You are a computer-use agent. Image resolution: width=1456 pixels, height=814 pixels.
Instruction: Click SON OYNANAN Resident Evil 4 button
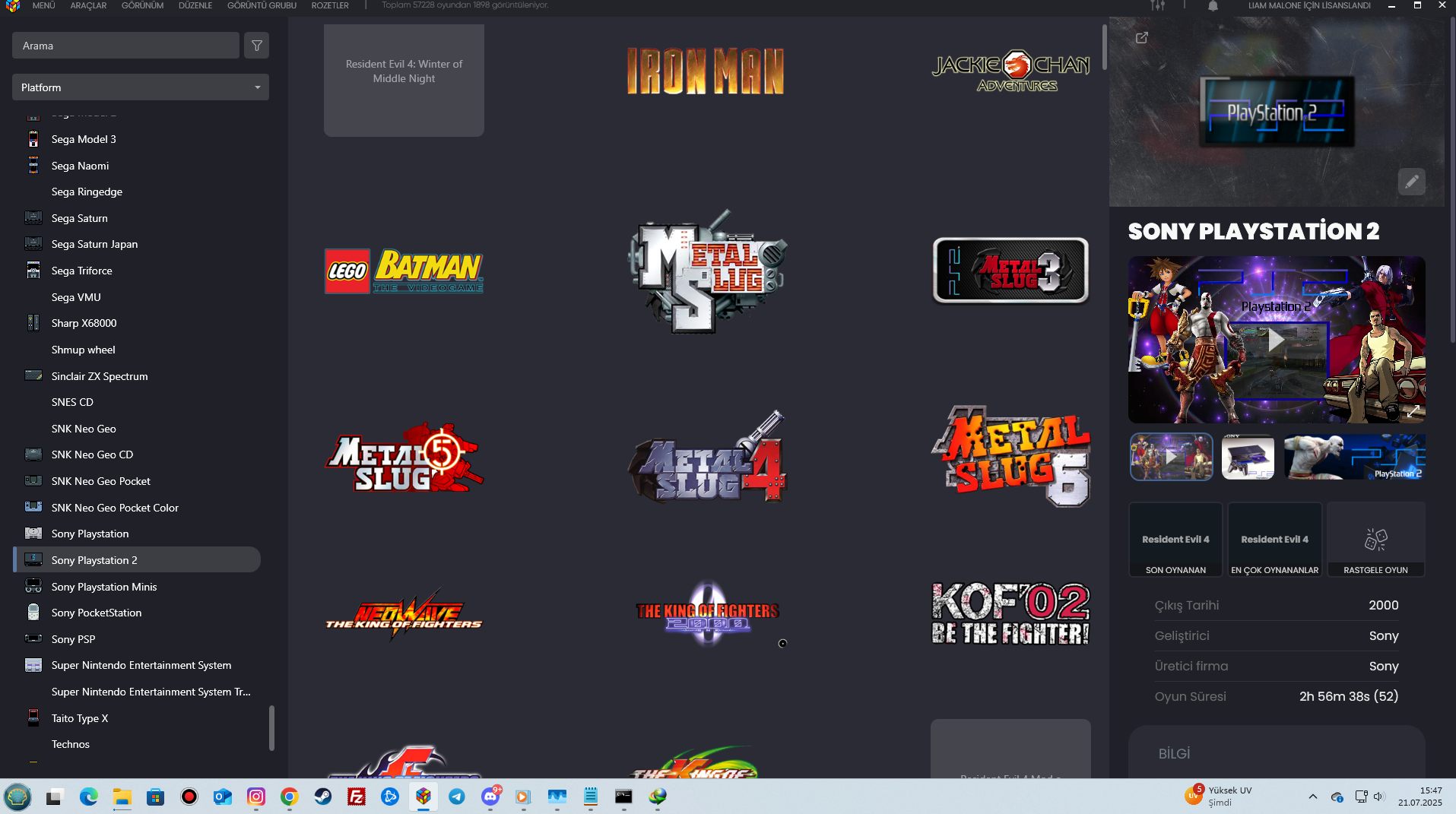click(x=1175, y=540)
